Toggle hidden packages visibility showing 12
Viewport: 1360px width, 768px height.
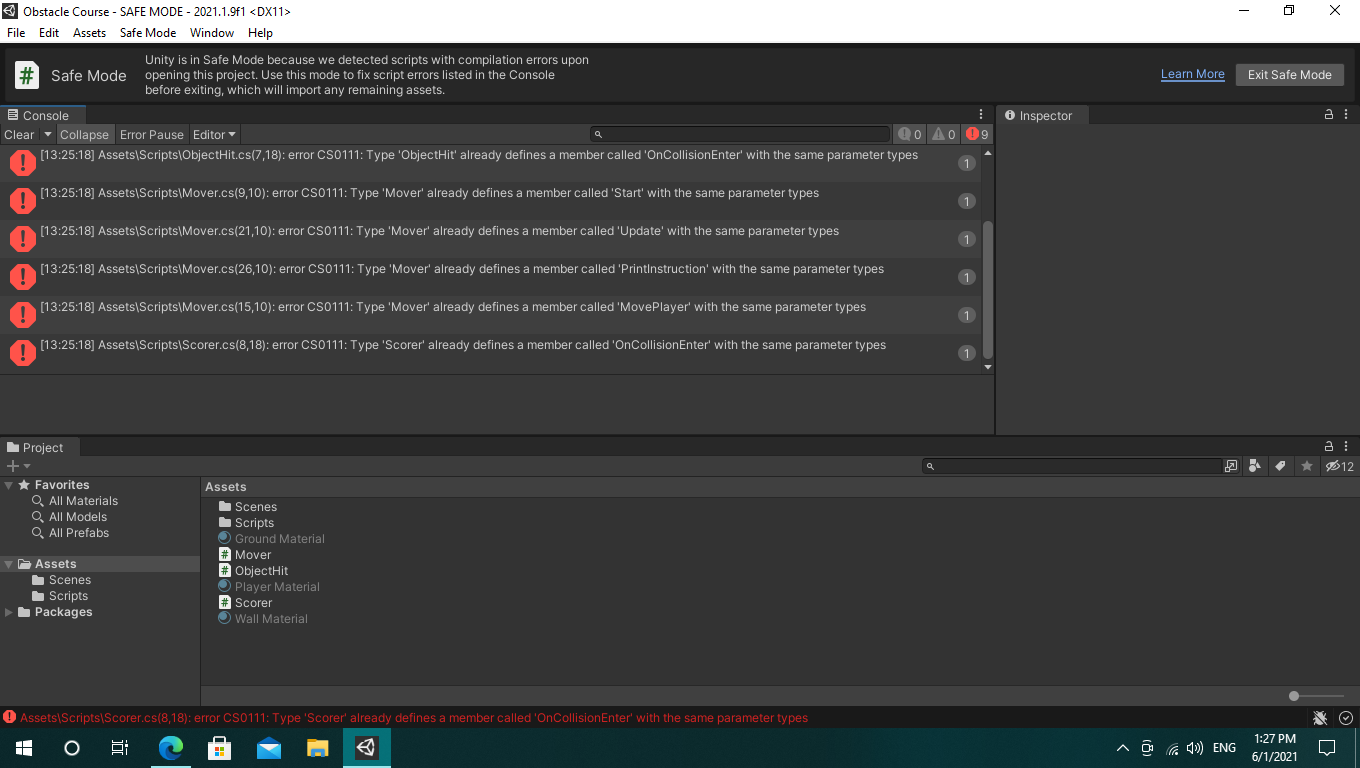click(x=1339, y=466)
